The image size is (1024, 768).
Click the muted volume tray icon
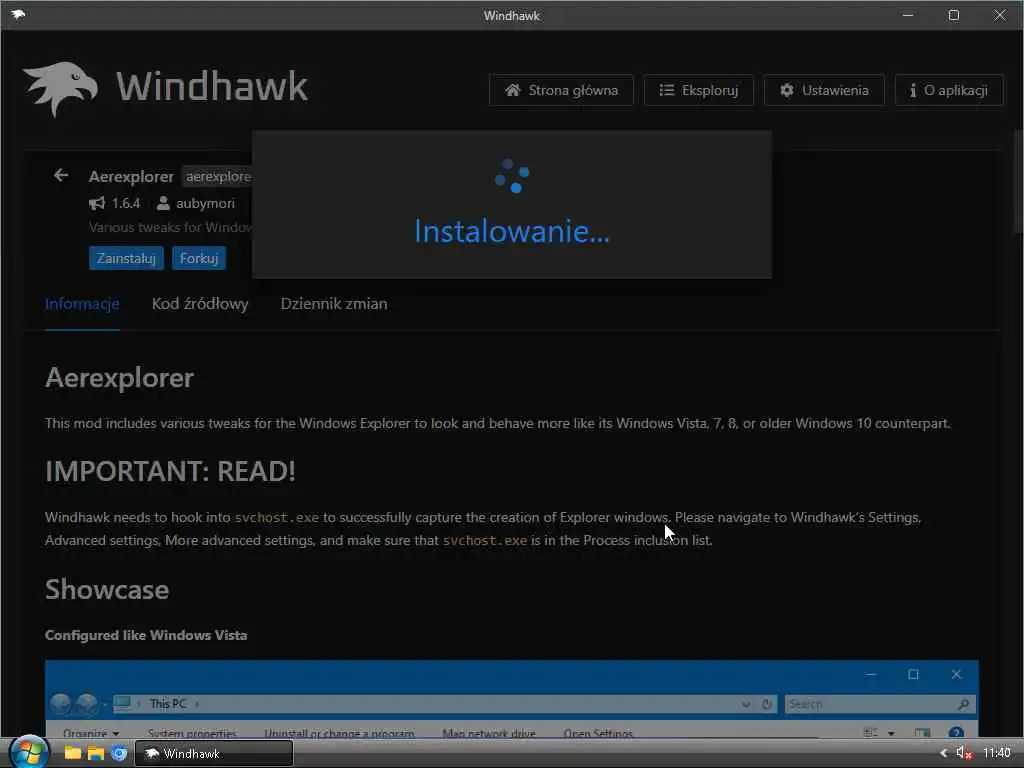[x=963, y=753]
